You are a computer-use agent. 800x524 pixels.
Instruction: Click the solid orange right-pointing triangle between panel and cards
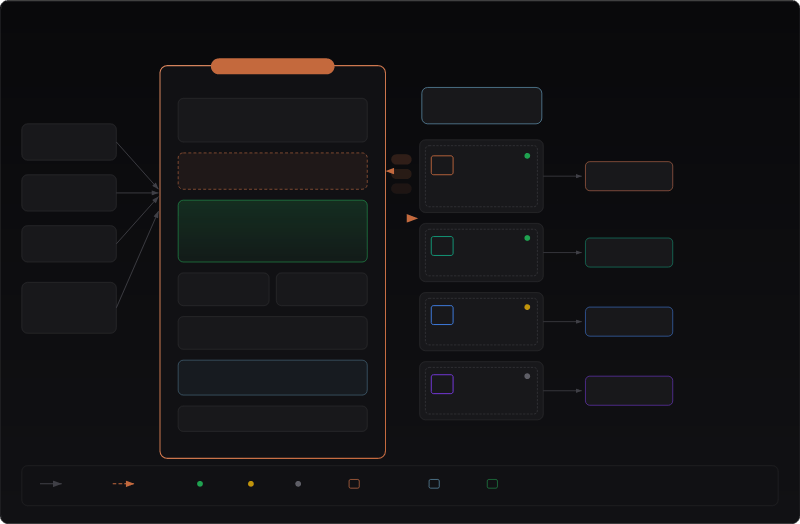(x=412, y=218)
